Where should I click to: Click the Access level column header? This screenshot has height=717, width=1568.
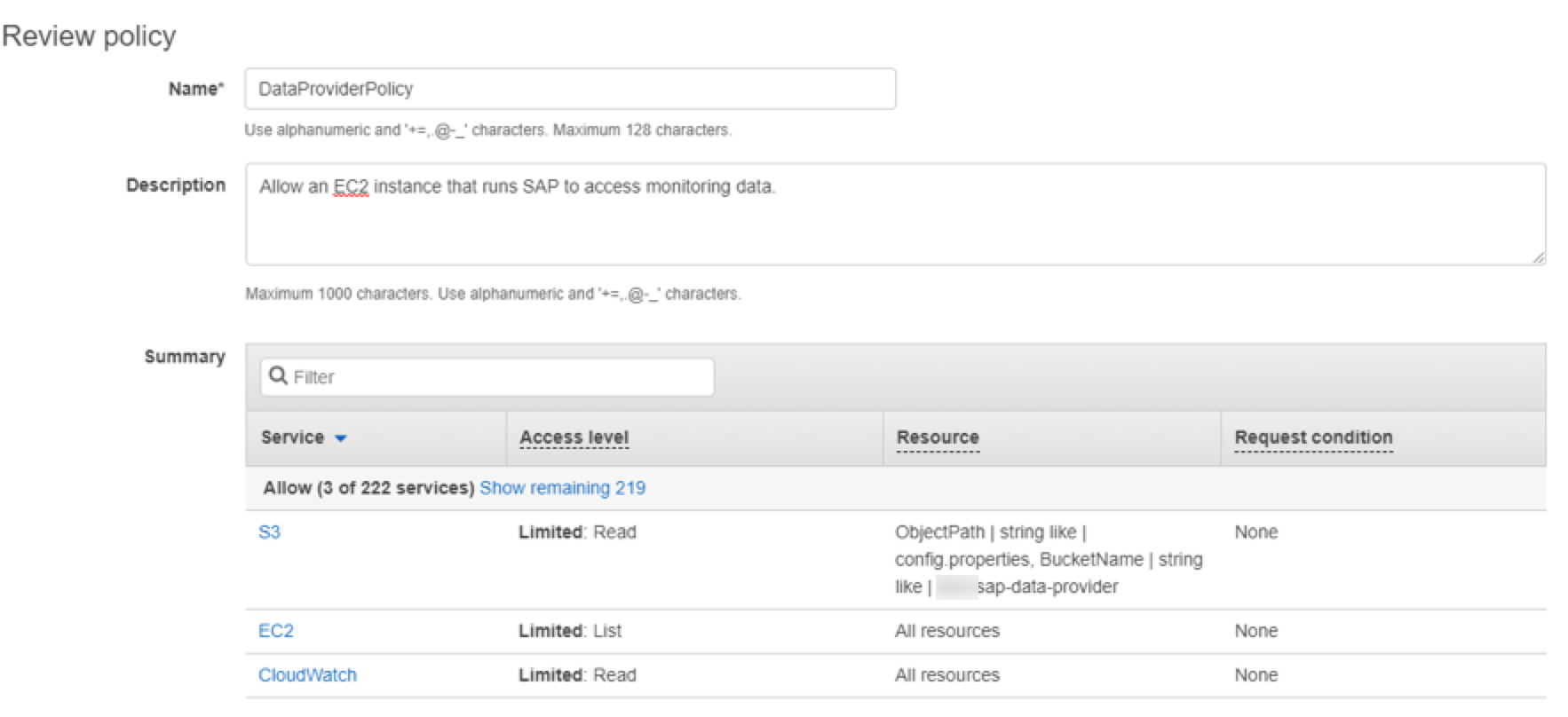point(574,437)
